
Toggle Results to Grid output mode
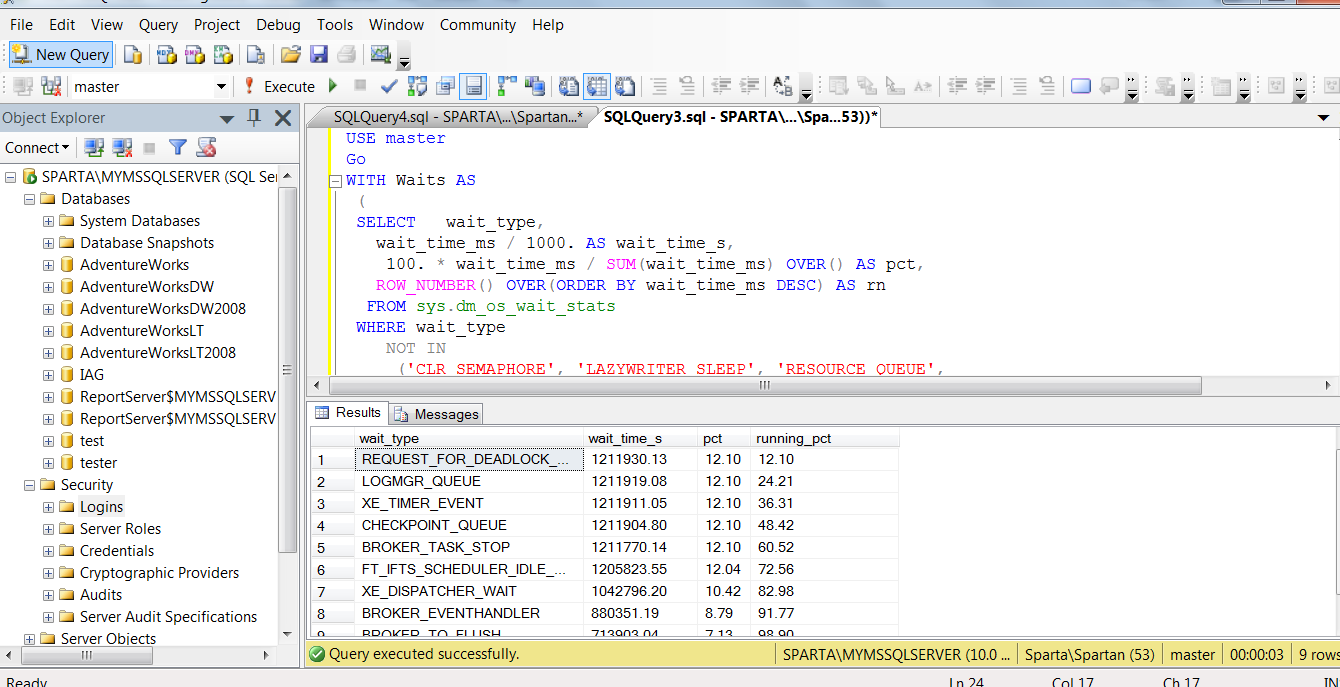[x=597, y=87]
